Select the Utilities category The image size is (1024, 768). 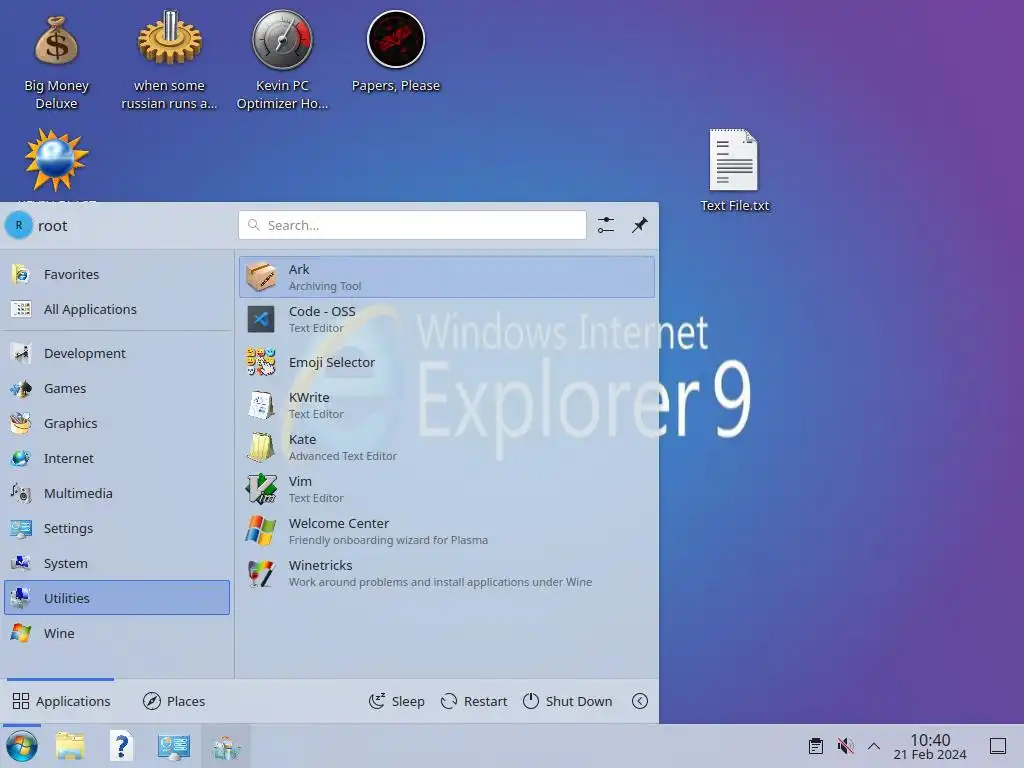117,598
